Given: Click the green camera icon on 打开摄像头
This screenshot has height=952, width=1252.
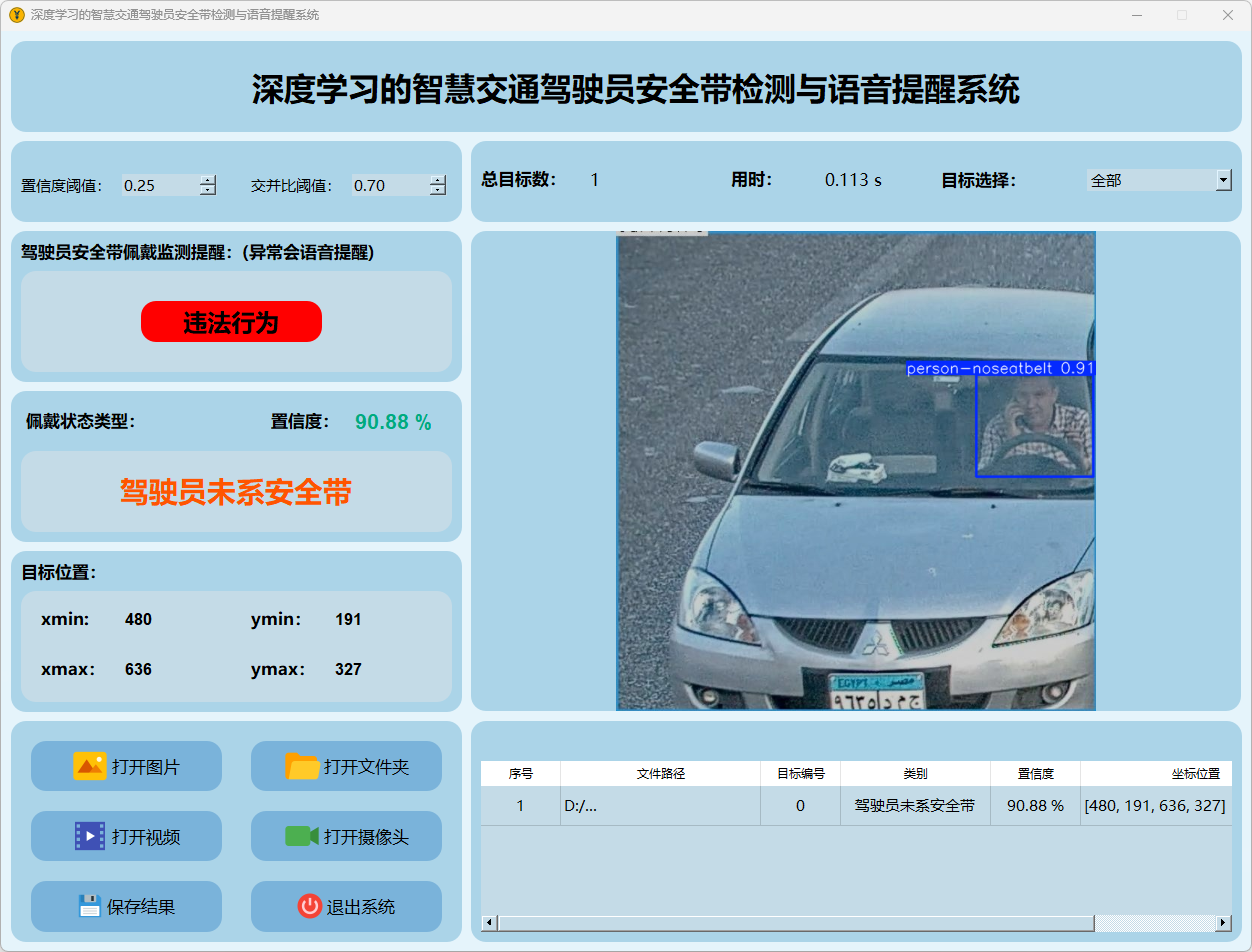Looking at the screenshot, I should [x=301, y=836].
